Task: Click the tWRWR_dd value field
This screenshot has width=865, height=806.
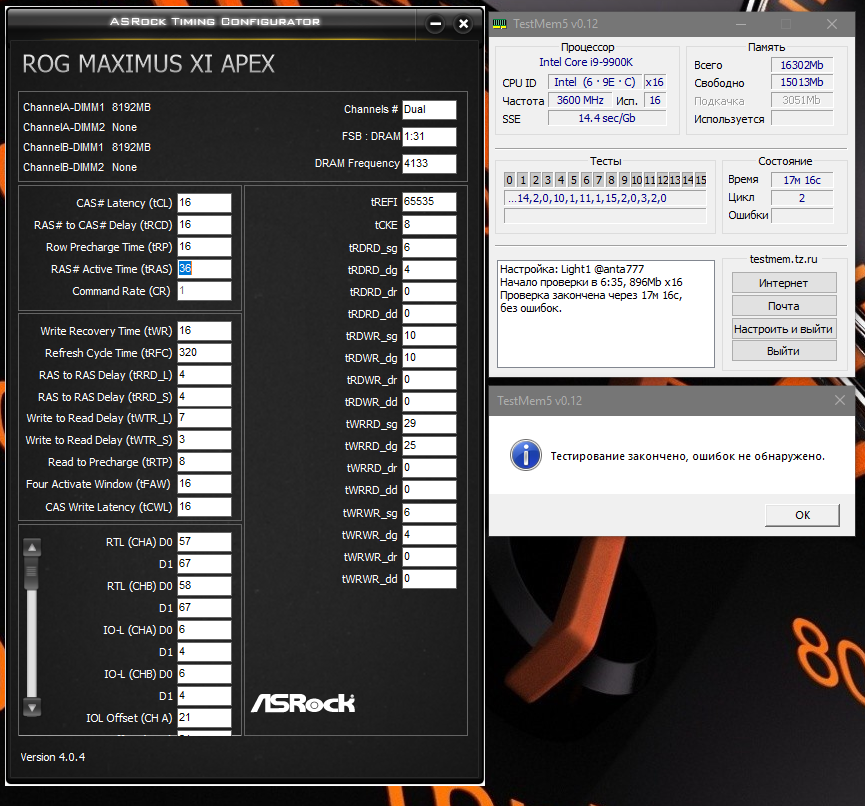Action: 429,579
